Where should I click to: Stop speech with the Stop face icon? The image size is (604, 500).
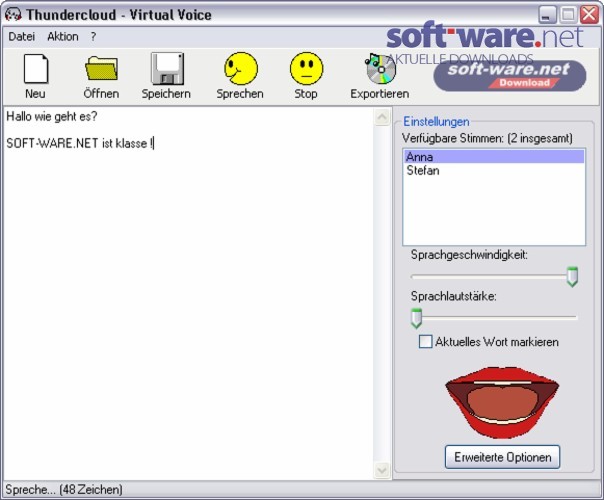307,69
